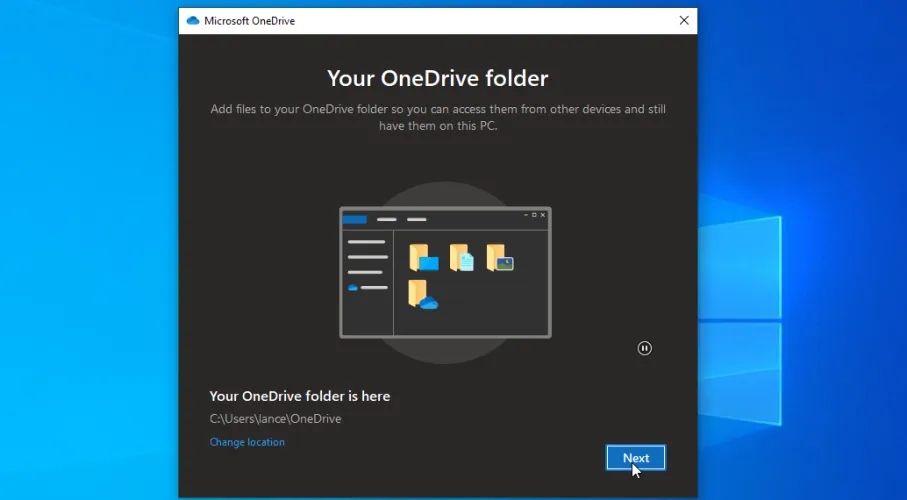Click the Next button
Image resolution: width=907 pixels, height=500 pixels.
[x=636, y=458]
